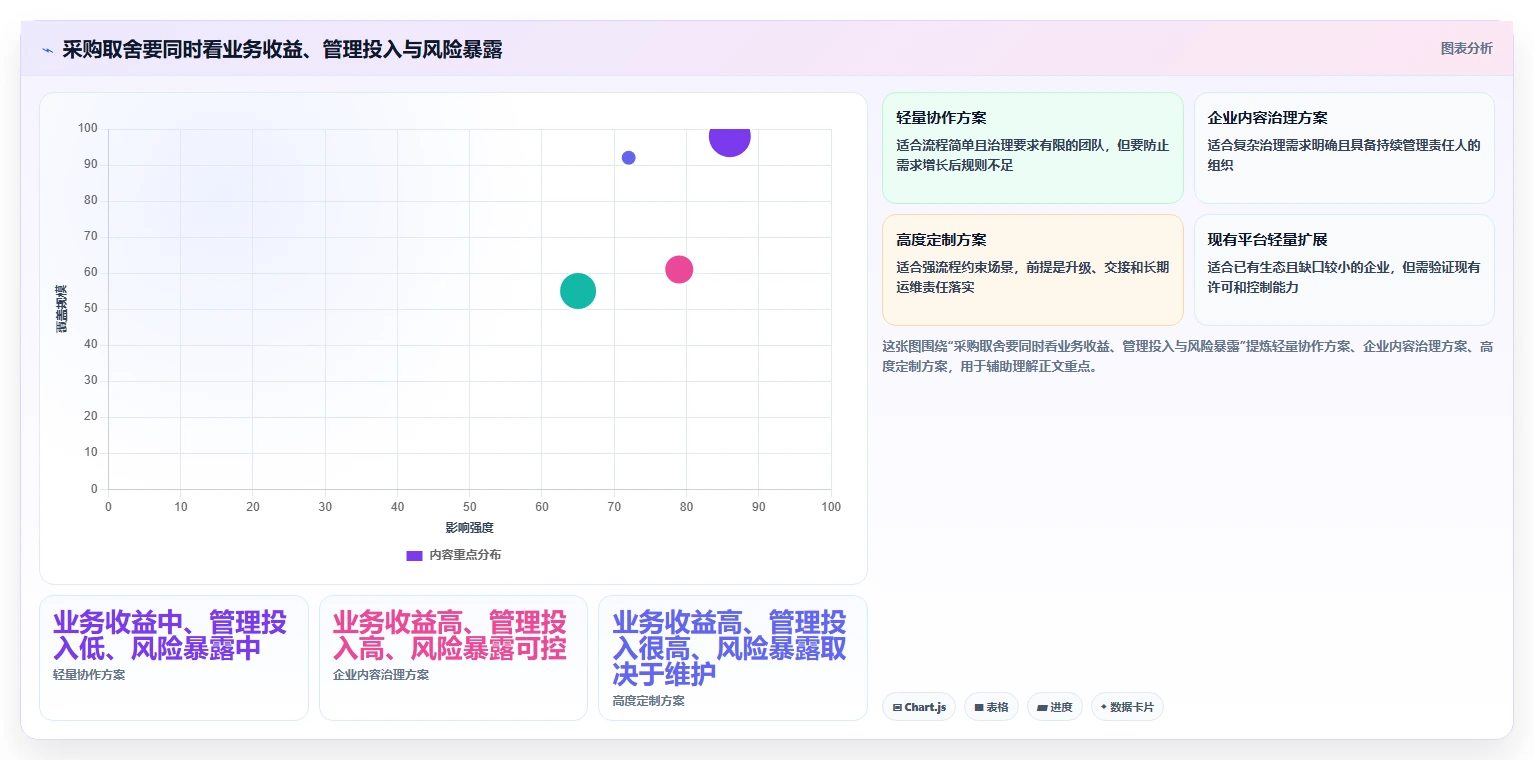1534x760 pixels.
Task: Click the 企业内容治理方案 caption under pink stat
Action: click(x=381, y=675)
